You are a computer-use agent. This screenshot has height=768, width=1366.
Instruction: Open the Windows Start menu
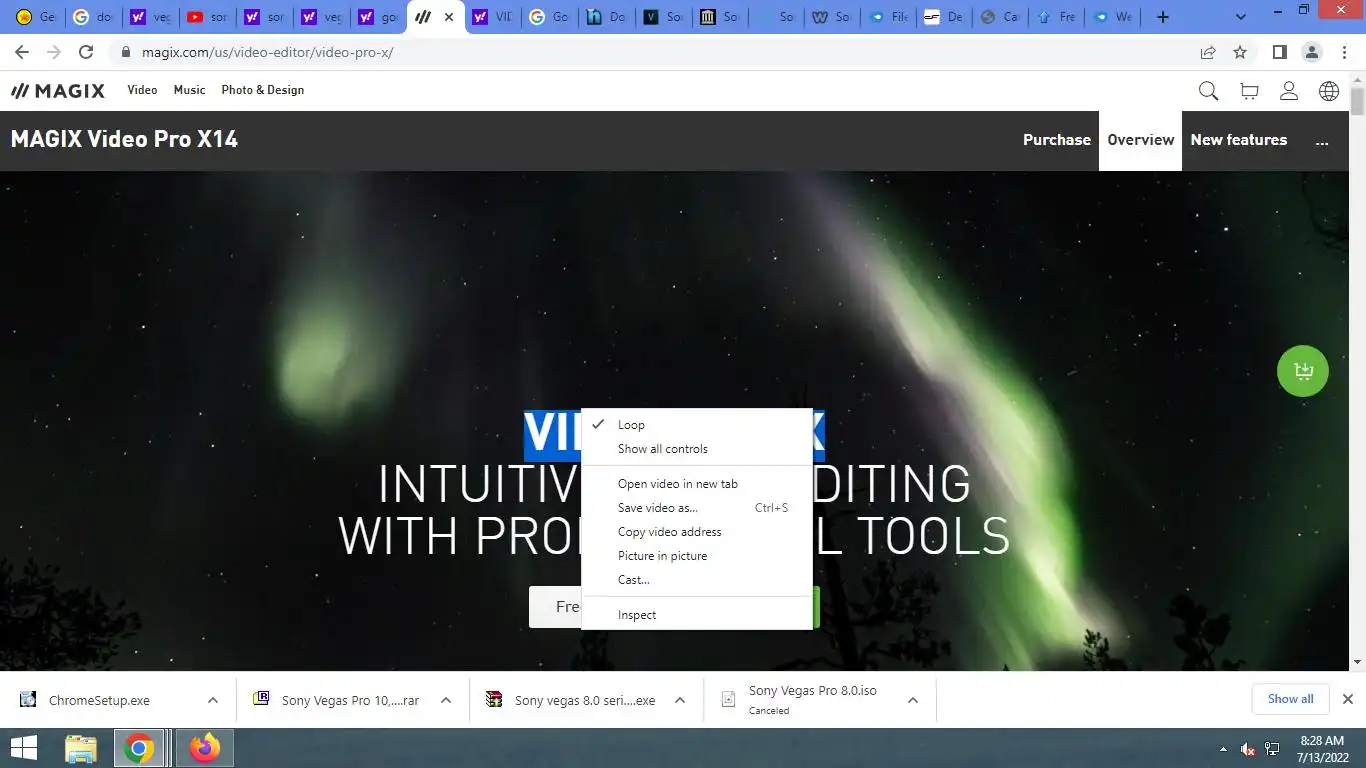24,748
